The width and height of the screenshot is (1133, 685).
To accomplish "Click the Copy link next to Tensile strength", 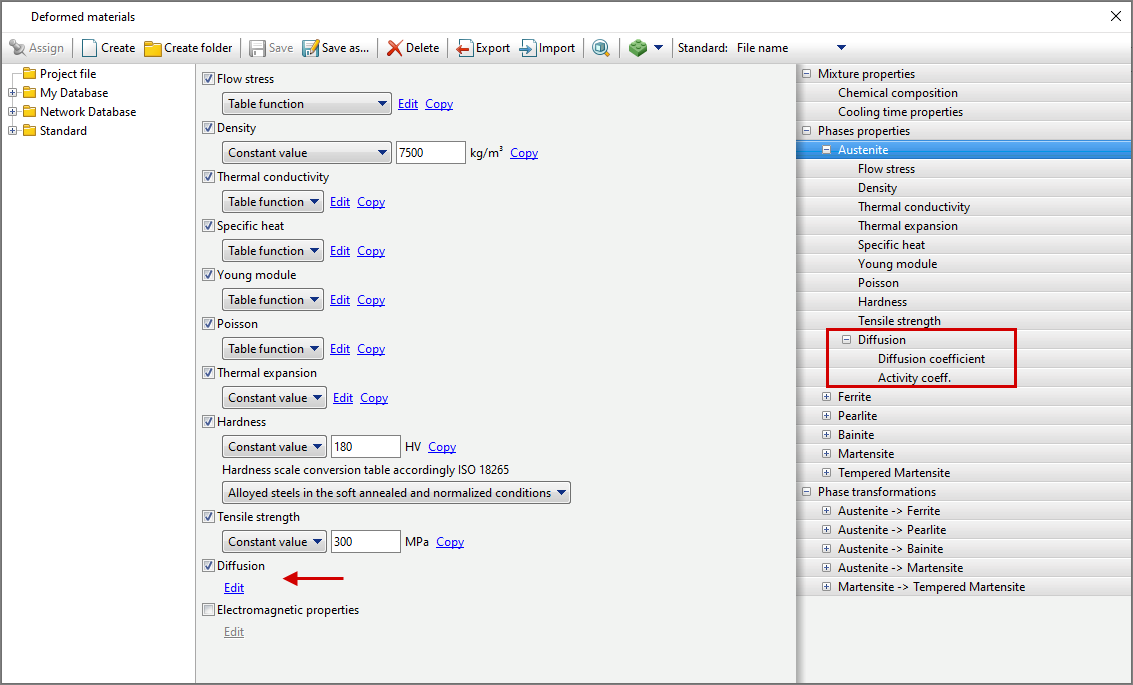I will (450, 542).
